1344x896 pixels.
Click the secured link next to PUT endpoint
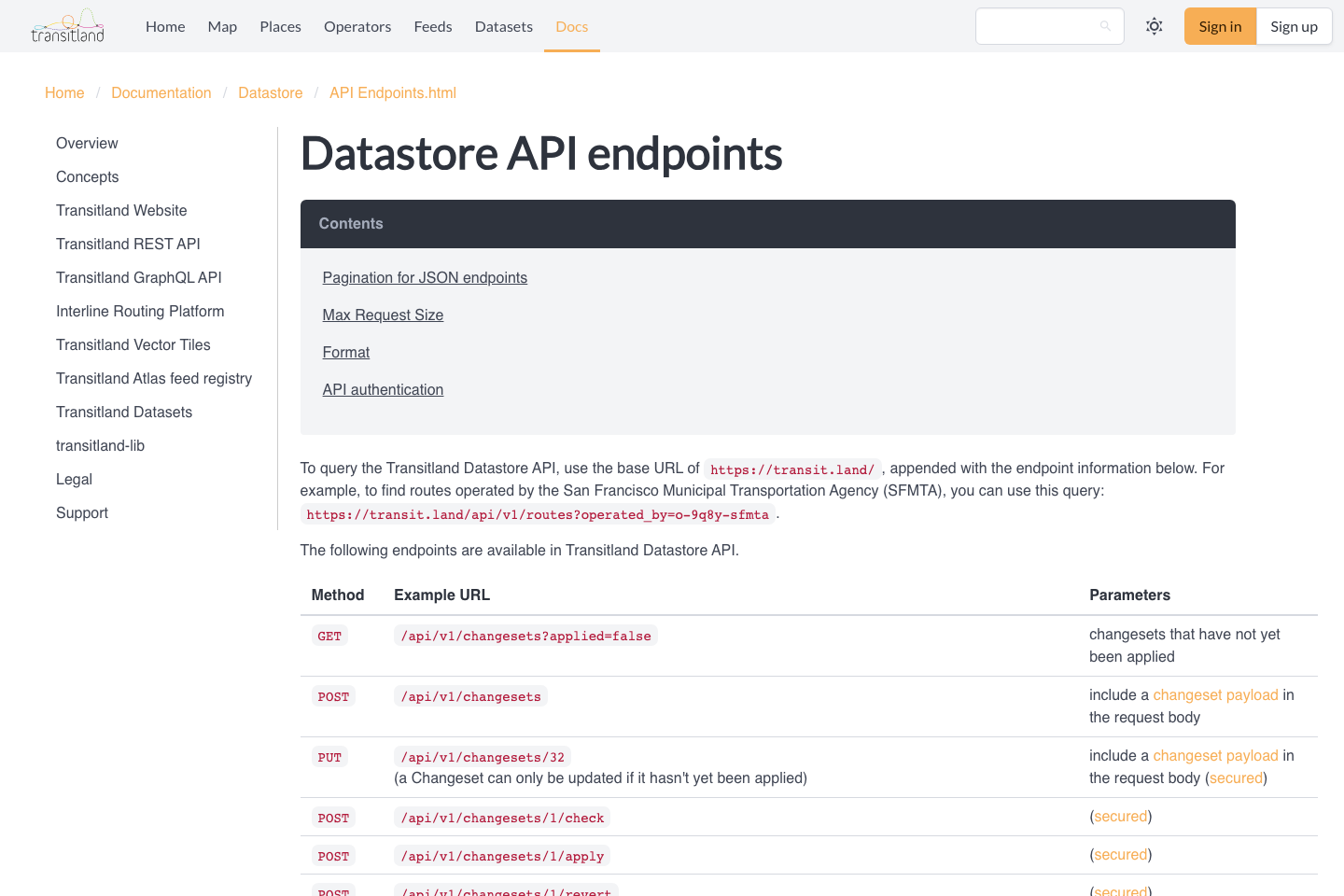click(x=1236, y=777)
